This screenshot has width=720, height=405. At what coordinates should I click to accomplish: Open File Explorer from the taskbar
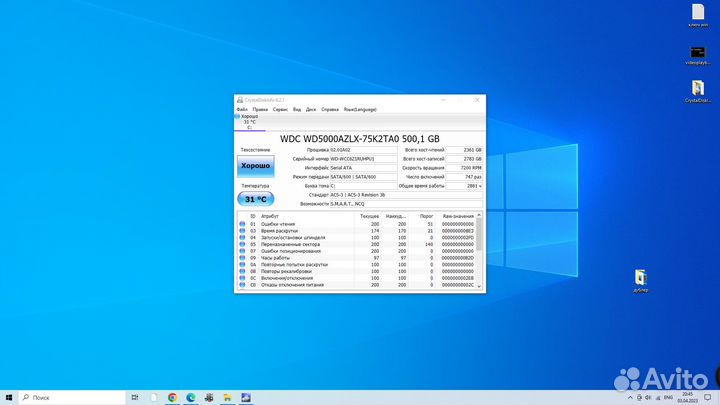coord(227,397)
